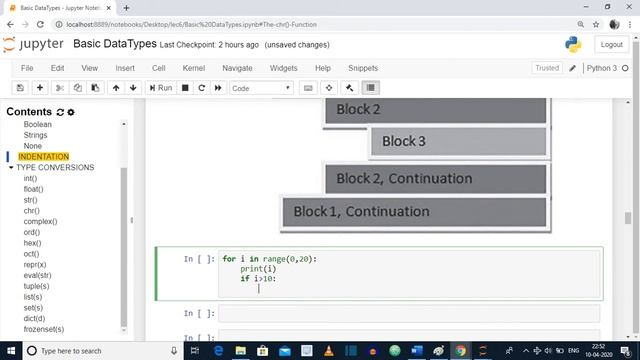Go to Boolean in contents

38,124
